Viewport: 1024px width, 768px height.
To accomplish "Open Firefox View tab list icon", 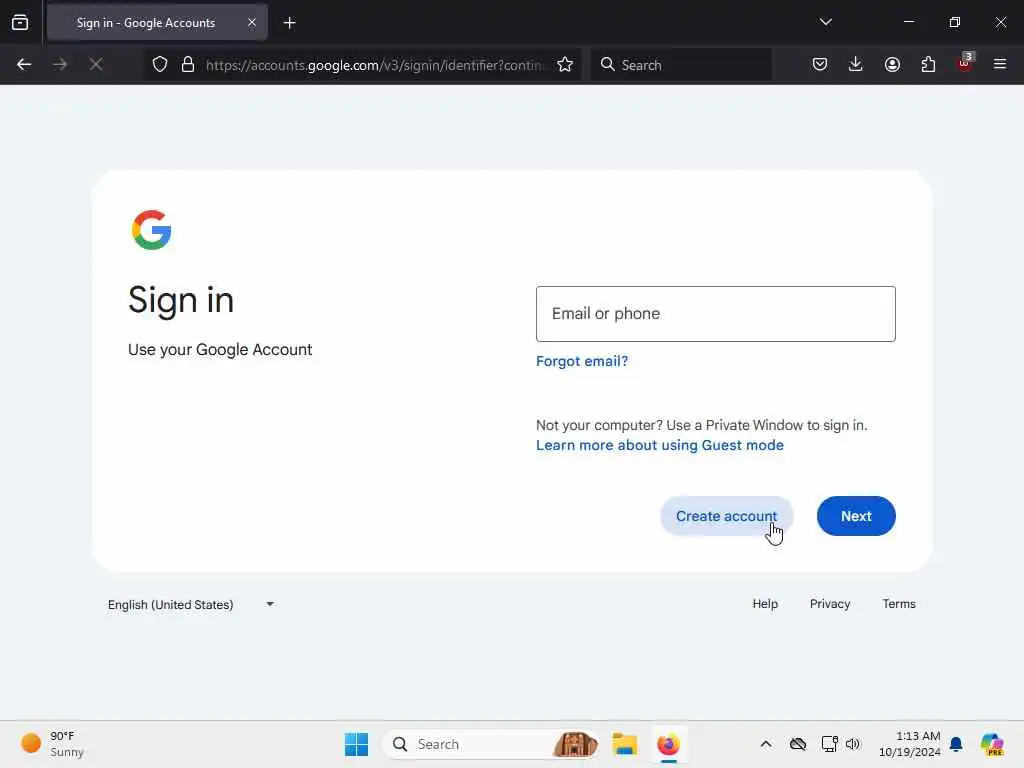I will point(20,23).
